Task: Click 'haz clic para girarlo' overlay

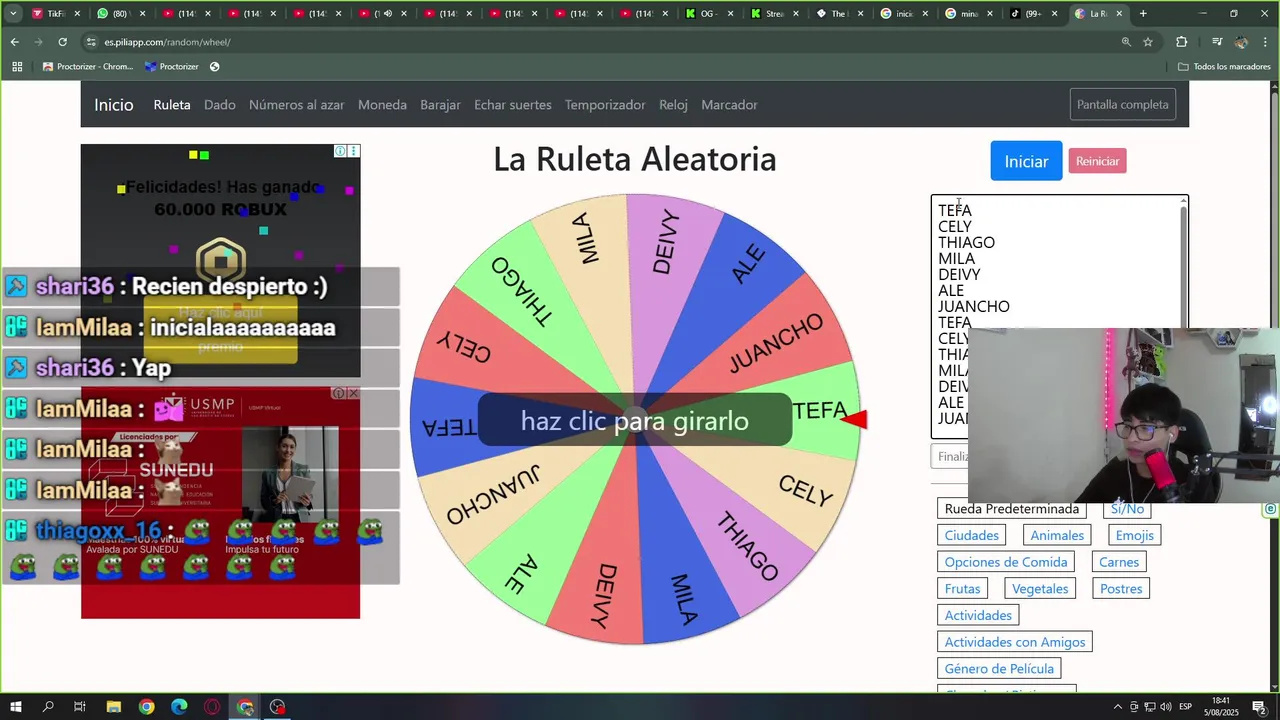Action: [x=635, y=420]
